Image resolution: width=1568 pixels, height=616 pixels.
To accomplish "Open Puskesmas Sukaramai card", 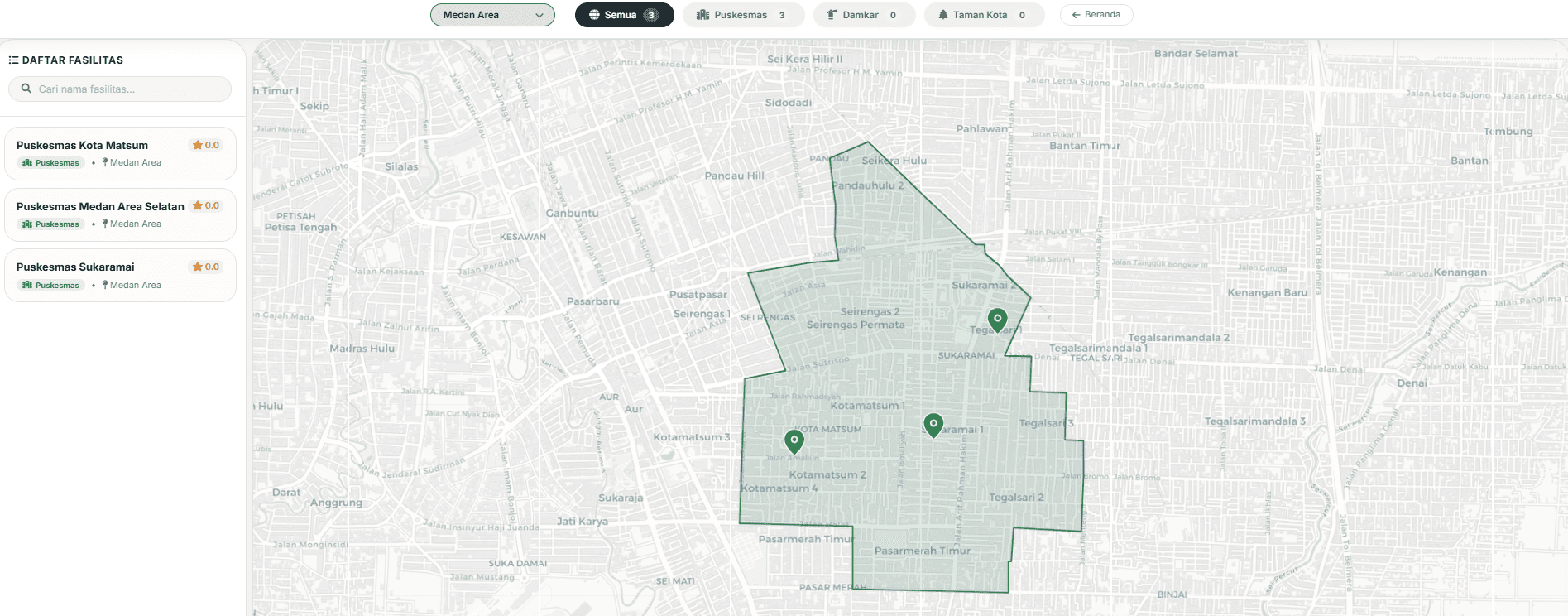I will click(120, 276).
